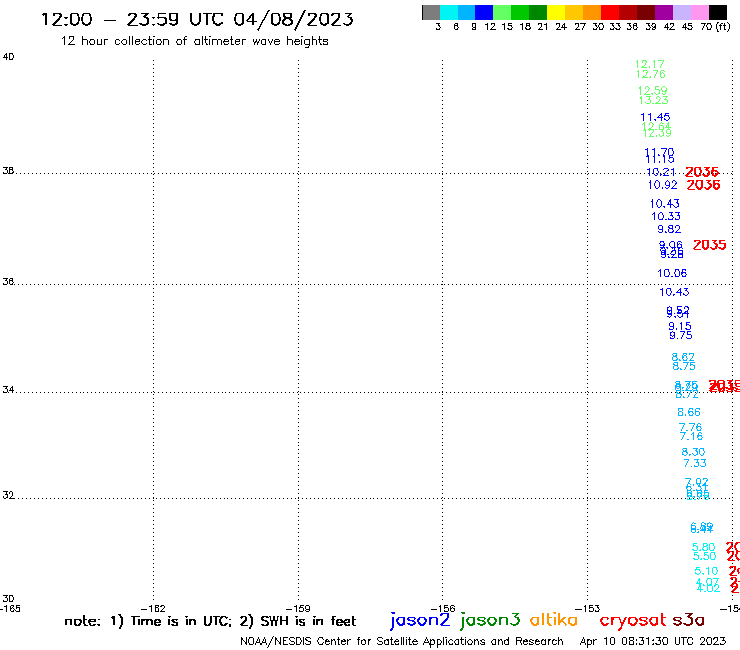
Task: Click the longitude axis label -153
Action: point(588,608)
